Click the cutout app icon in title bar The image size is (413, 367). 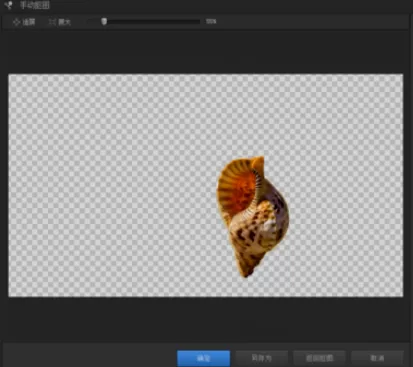9,5
